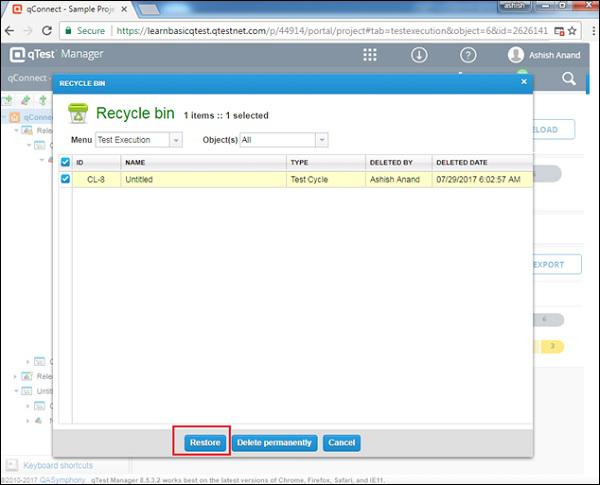
Task: Open the help question mark icon
Action: (x=468, y=55)
